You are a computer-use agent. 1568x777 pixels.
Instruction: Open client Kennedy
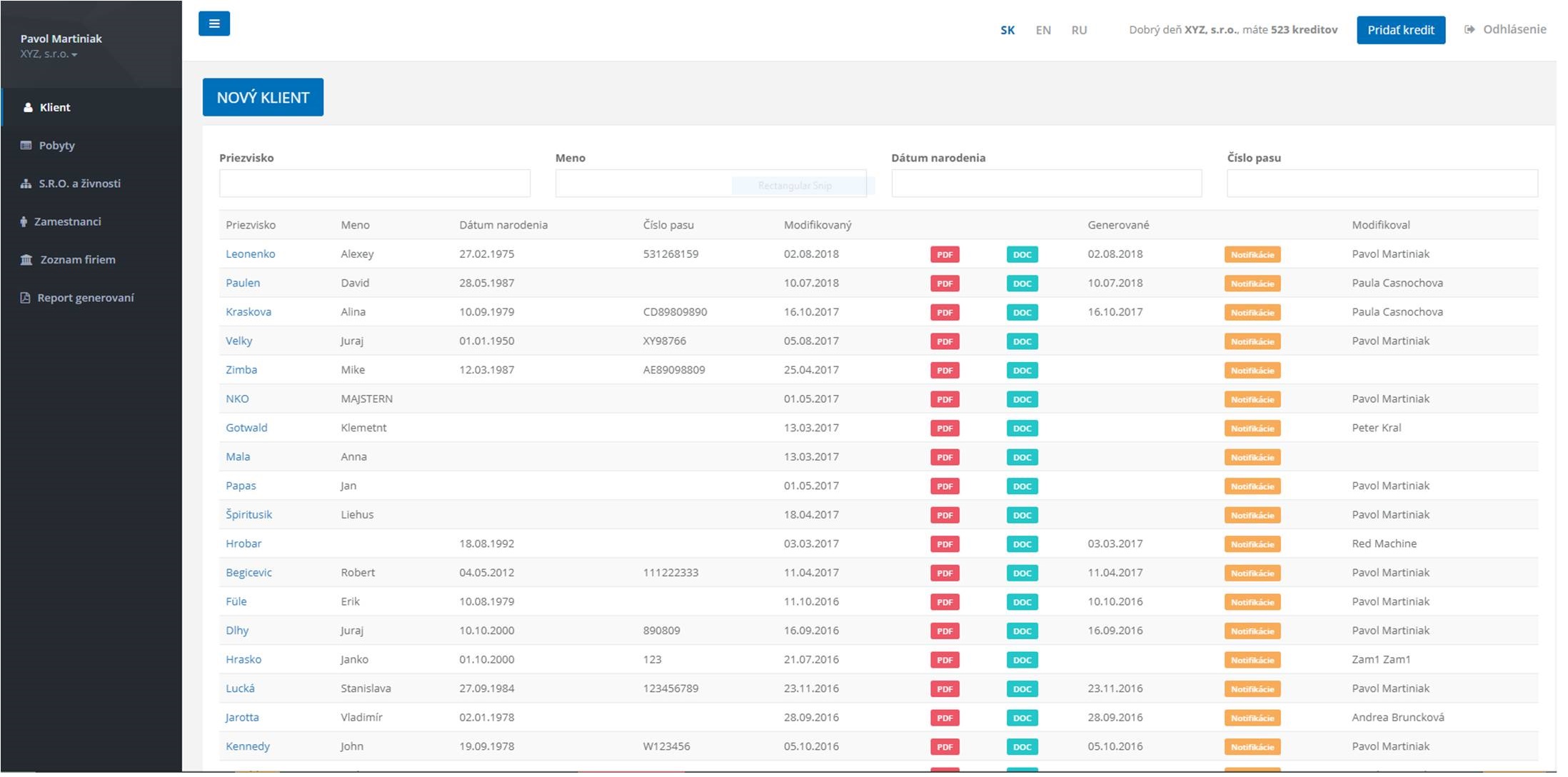[x=248, y=746]
